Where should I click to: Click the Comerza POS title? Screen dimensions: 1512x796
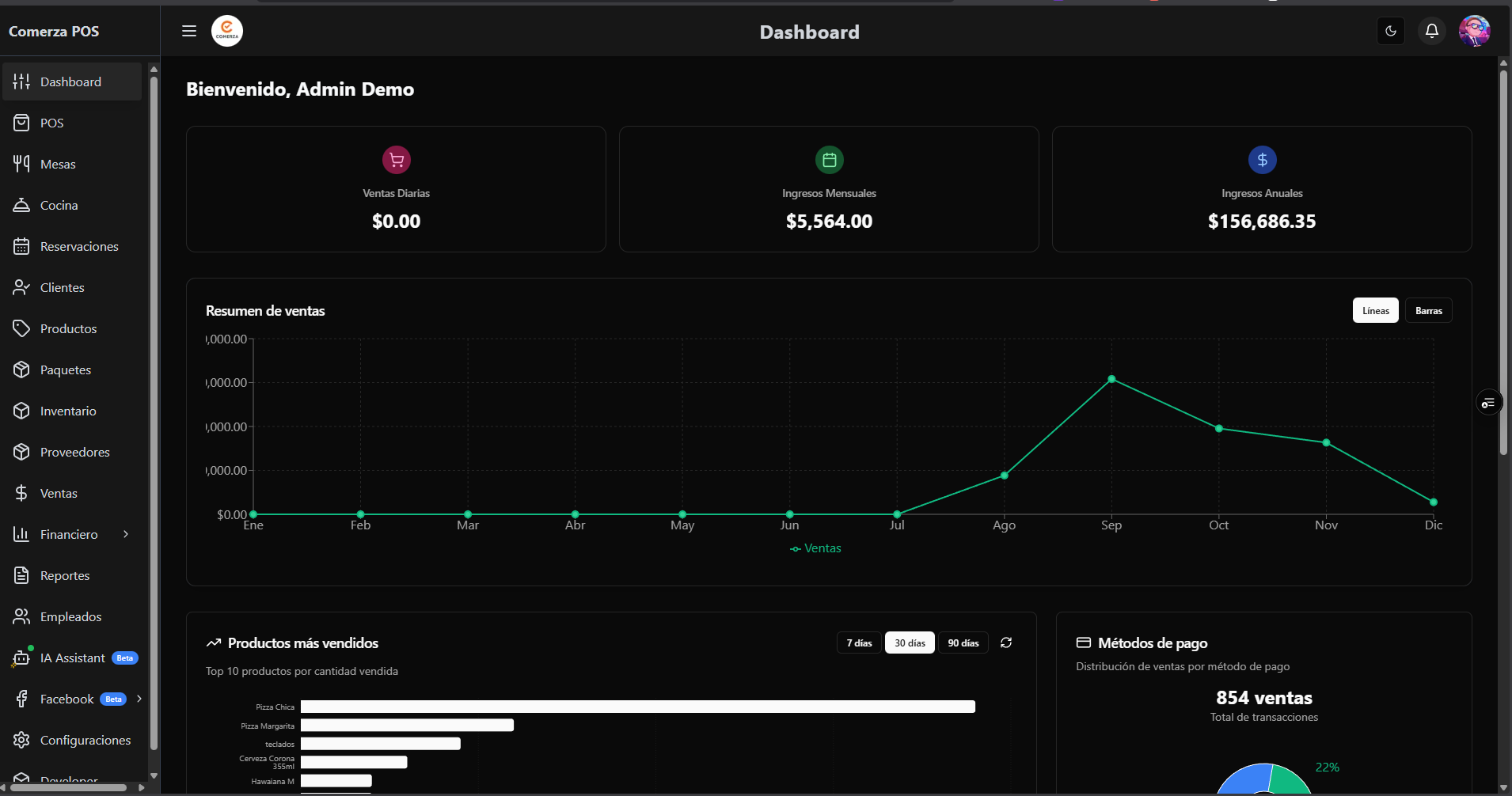tap(54, 32)
